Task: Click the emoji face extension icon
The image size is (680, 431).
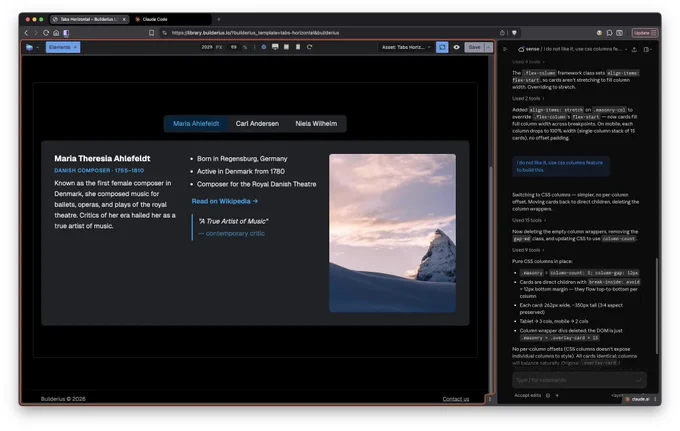Action: pyautogui.click(x=599, y=33)
